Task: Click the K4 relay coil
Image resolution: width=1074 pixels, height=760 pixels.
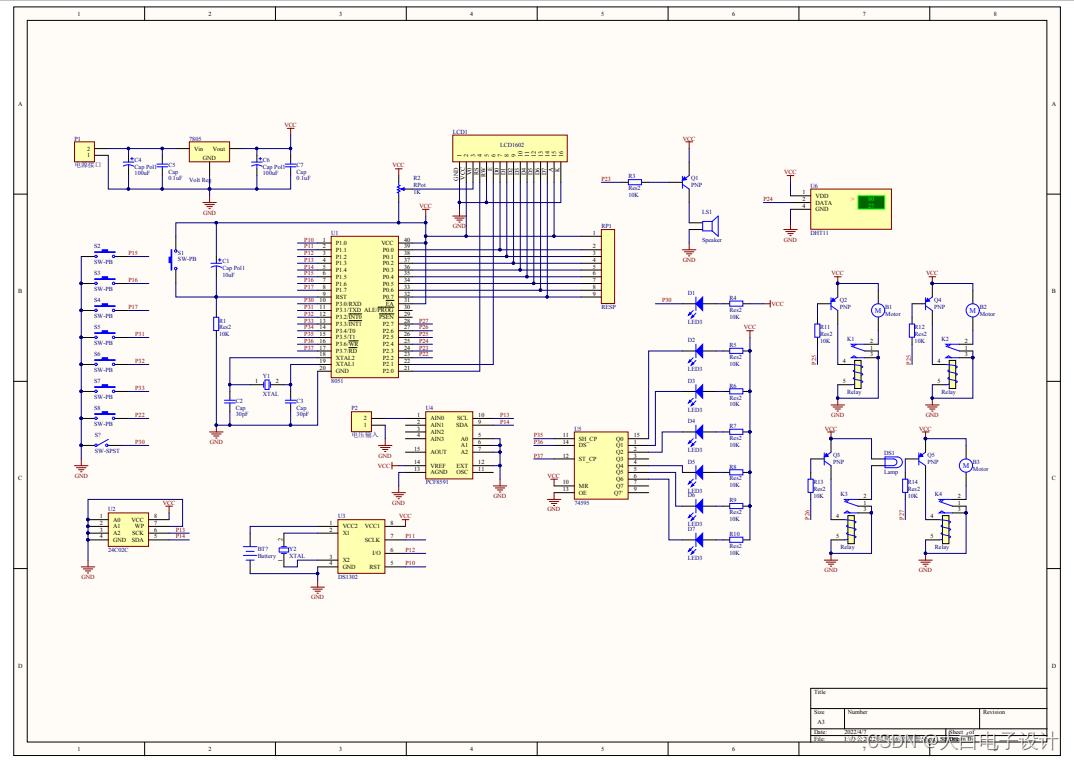Action: point(945,530)
